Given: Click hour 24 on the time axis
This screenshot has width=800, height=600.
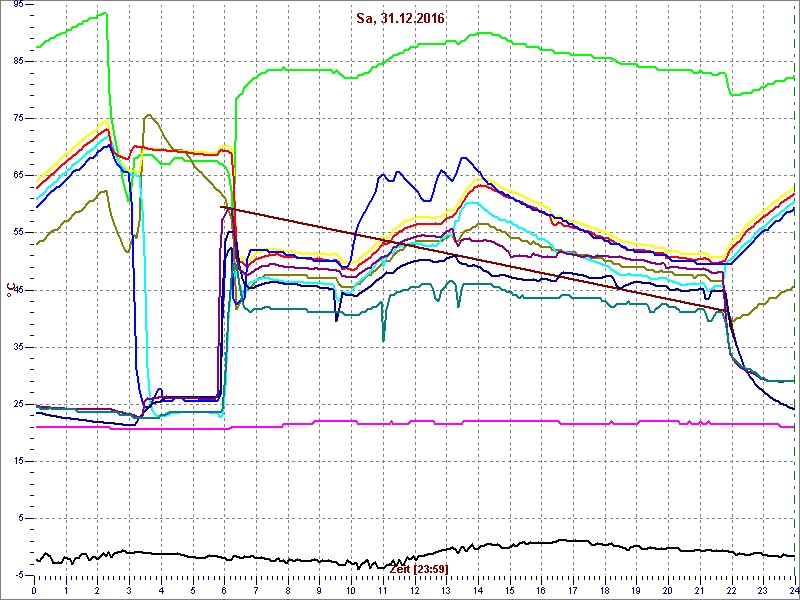Looking at the screenshot, I should pyautogui.click(x=793, y=590).
